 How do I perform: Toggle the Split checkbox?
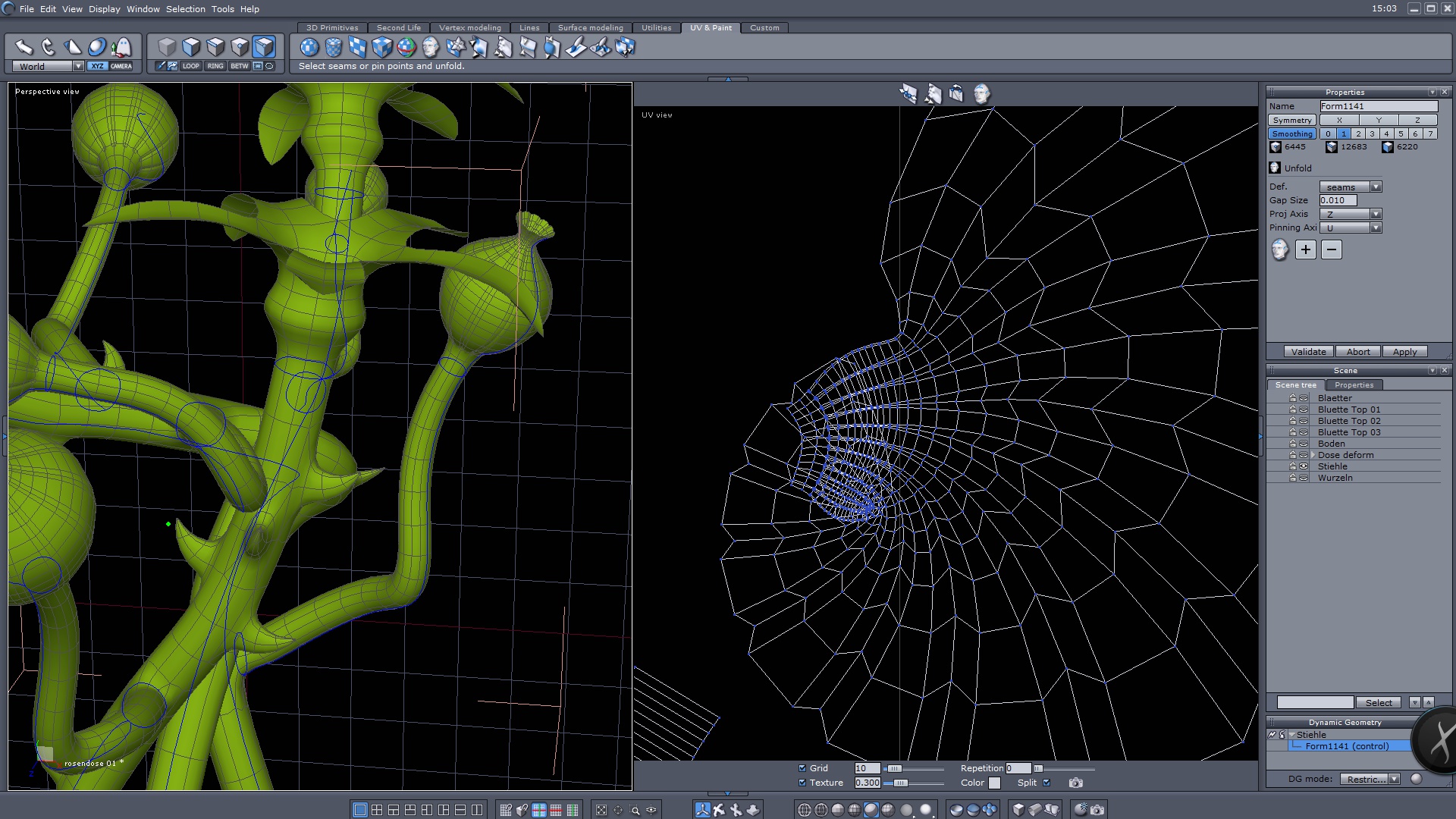click(x=1046, y=783)
